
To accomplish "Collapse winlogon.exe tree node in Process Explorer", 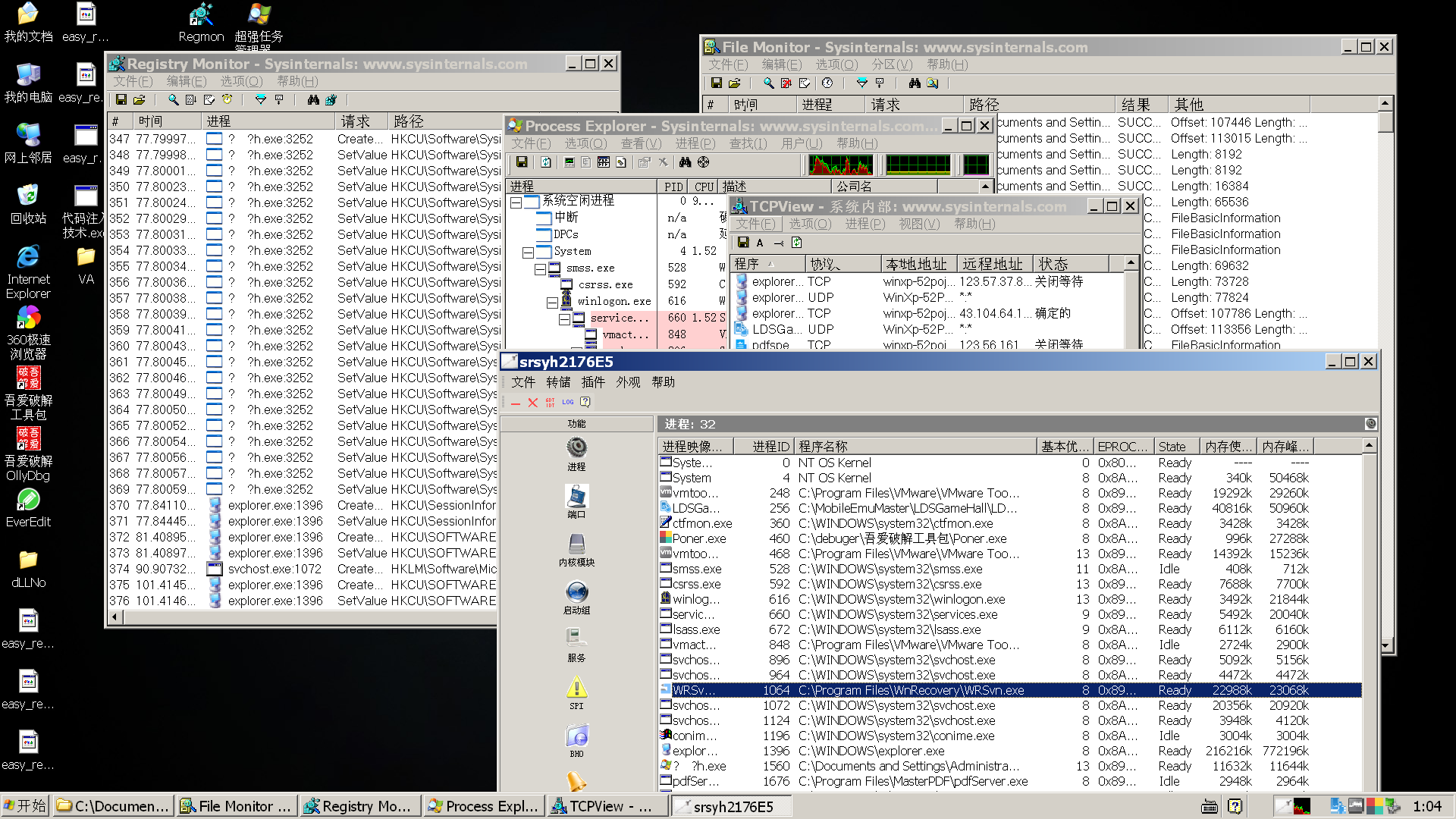I will click(552, 302).
